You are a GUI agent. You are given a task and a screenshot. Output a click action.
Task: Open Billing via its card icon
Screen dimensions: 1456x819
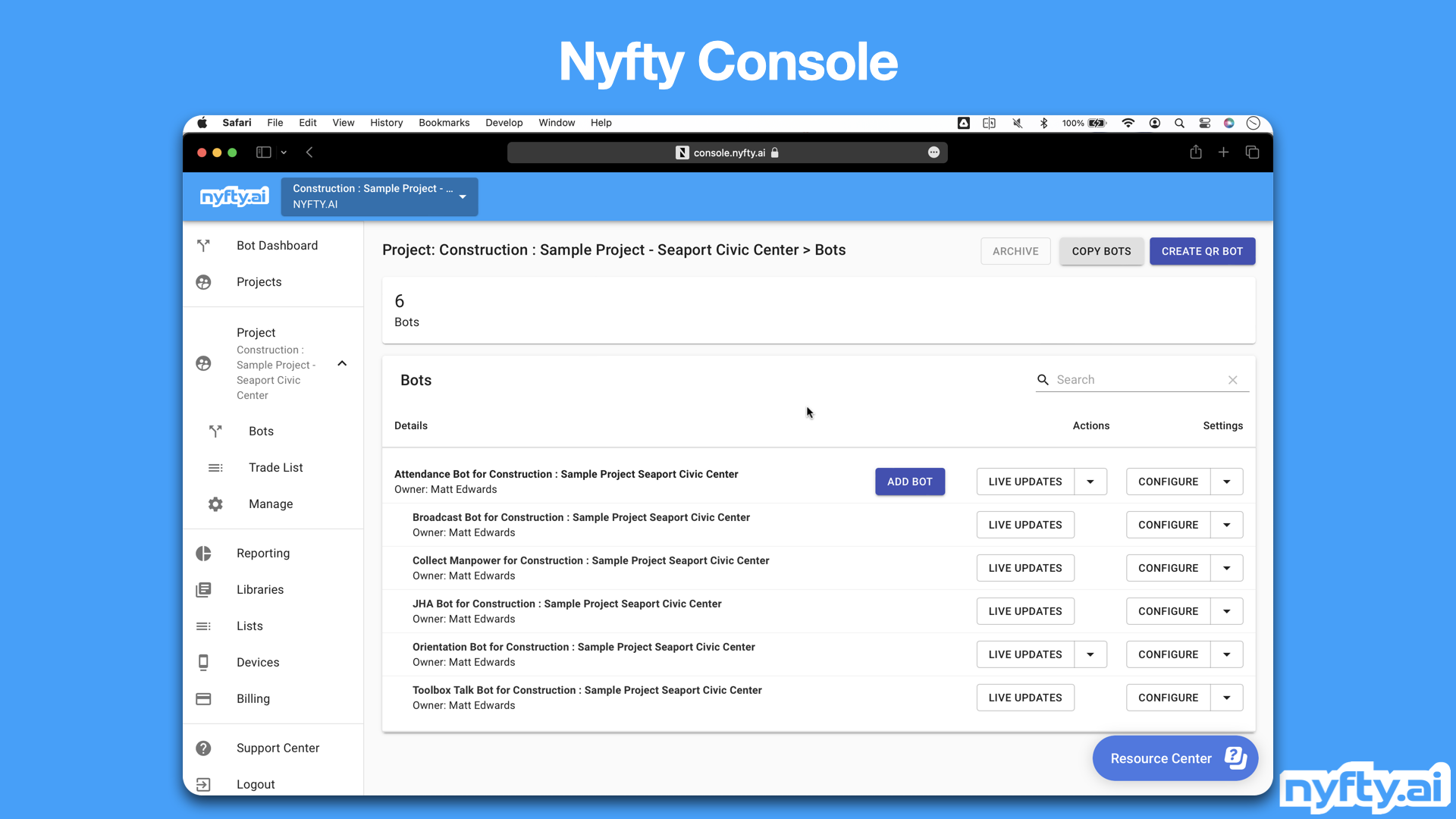[x=203, y=698]
